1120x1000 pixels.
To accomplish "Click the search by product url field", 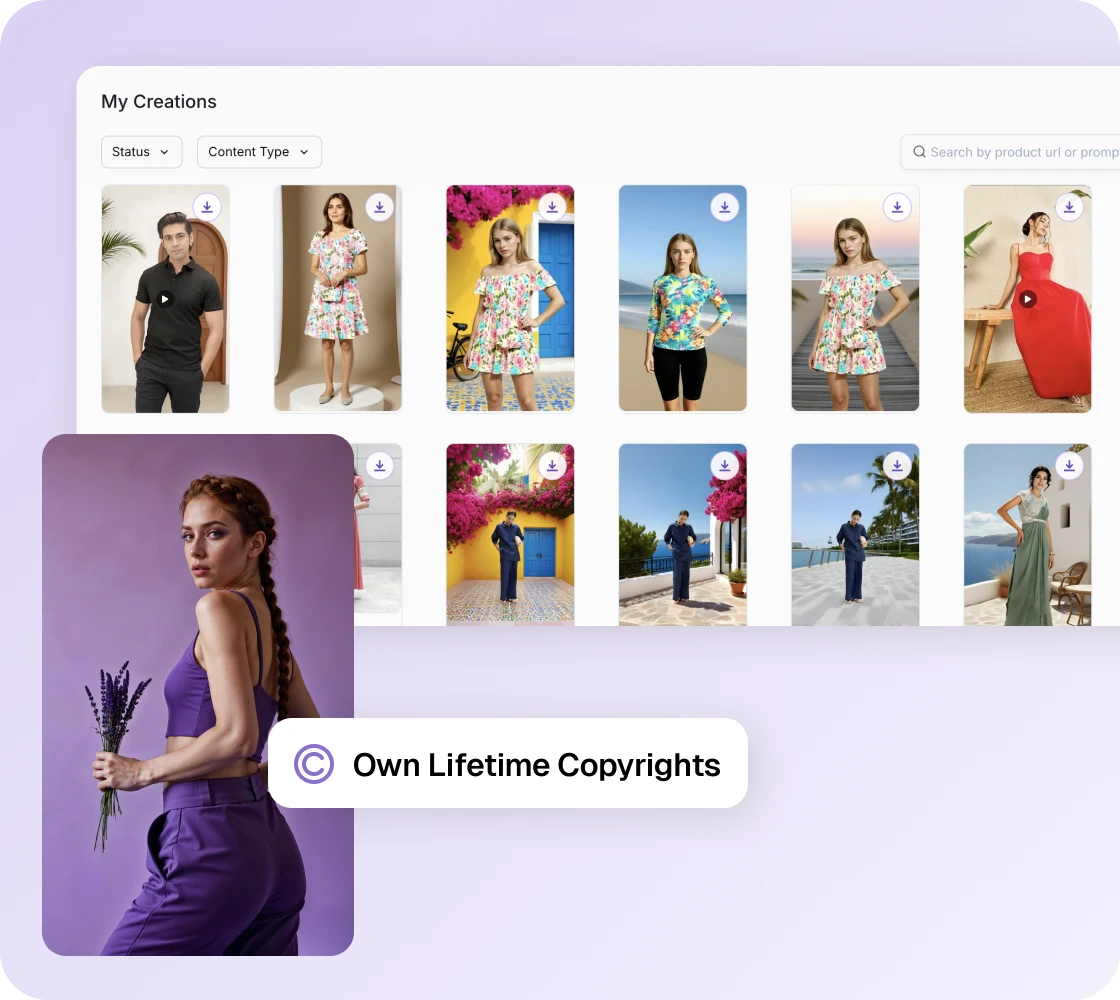I will pos(1010,152).
